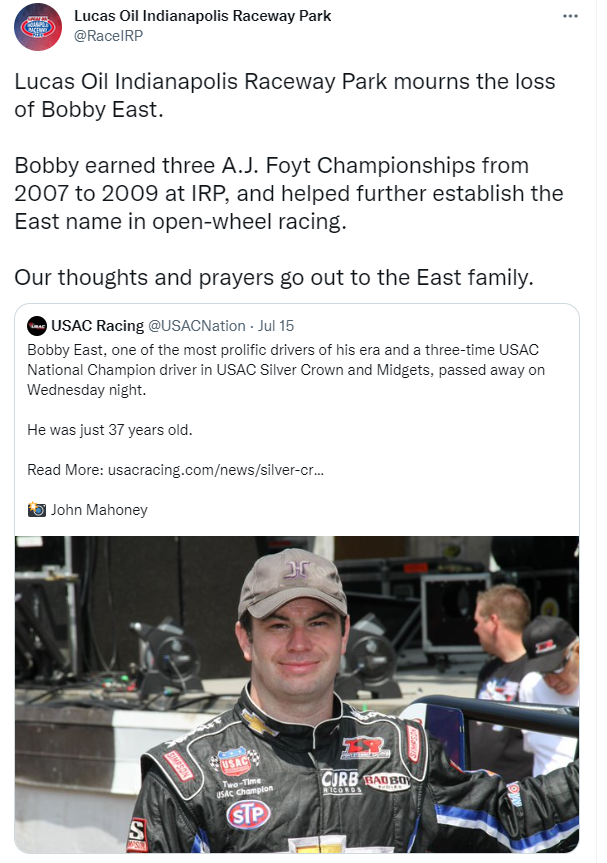This screenshot has width=607, height=863.
Task: Click the Lucas Oil Indianapolis Raceway Park display name
Action: 203,16
